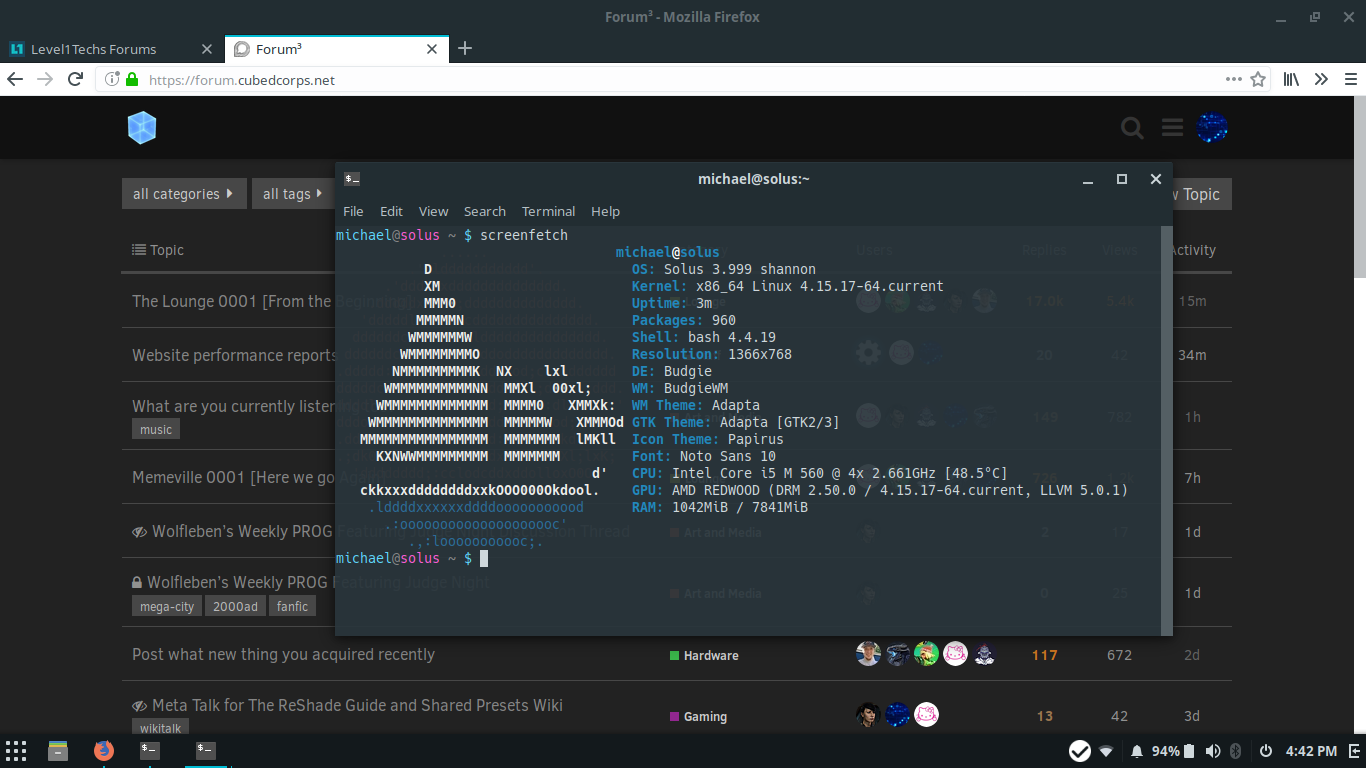The width and height of the screenshot is (1366, 768).
Task: Go back using Firefox's back arrow
Action: coord(15,79)
